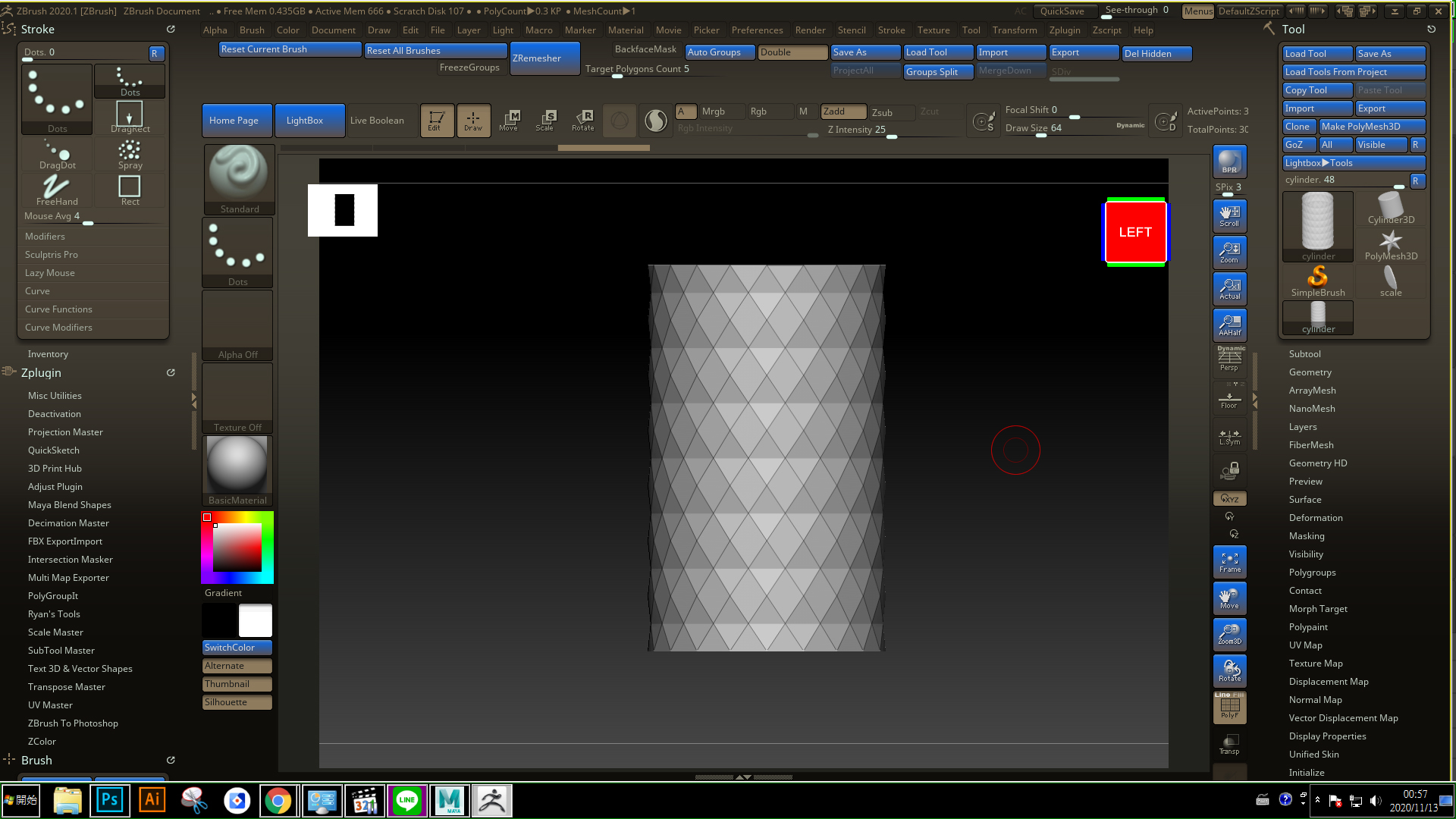1456x819 pixels.
Task: Click the Zoom3D navigation icon
Action: 1229,634
